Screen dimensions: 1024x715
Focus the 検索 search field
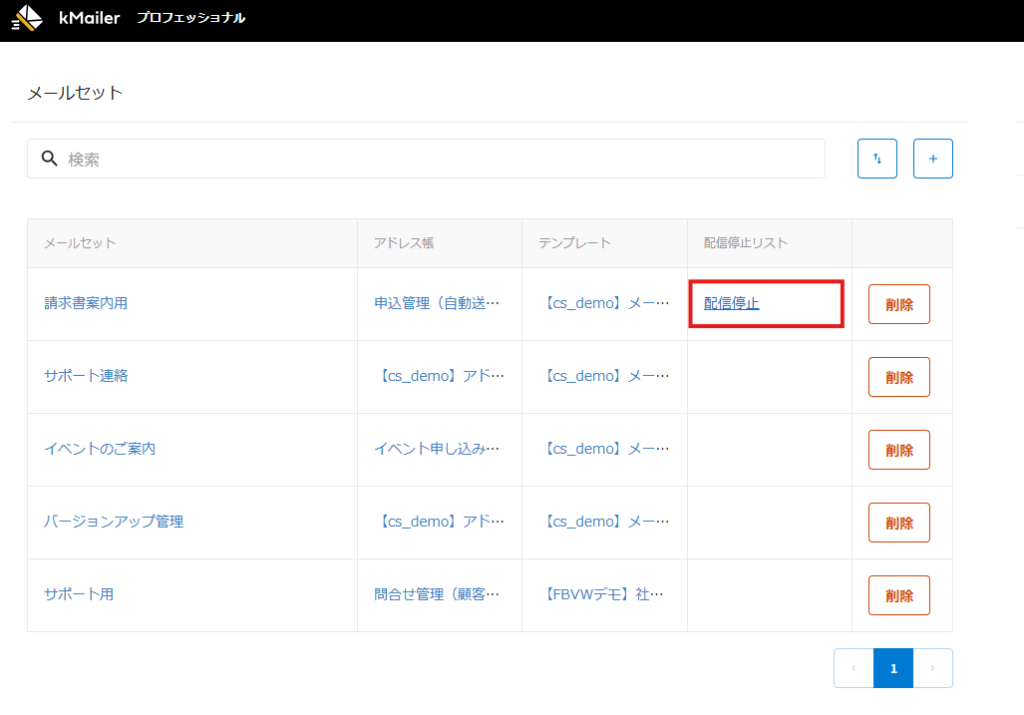coord(440,159)
